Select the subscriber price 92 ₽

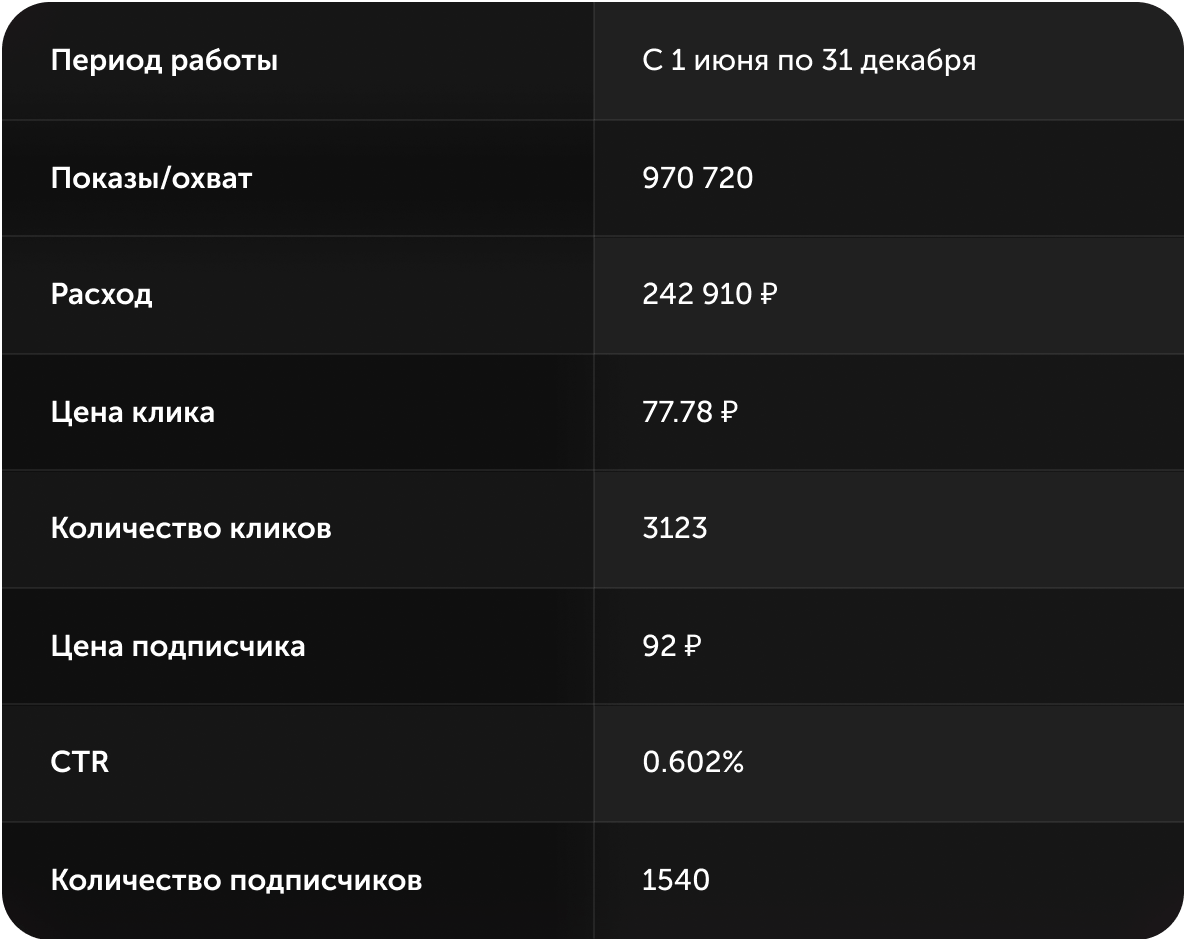(671, 646)
